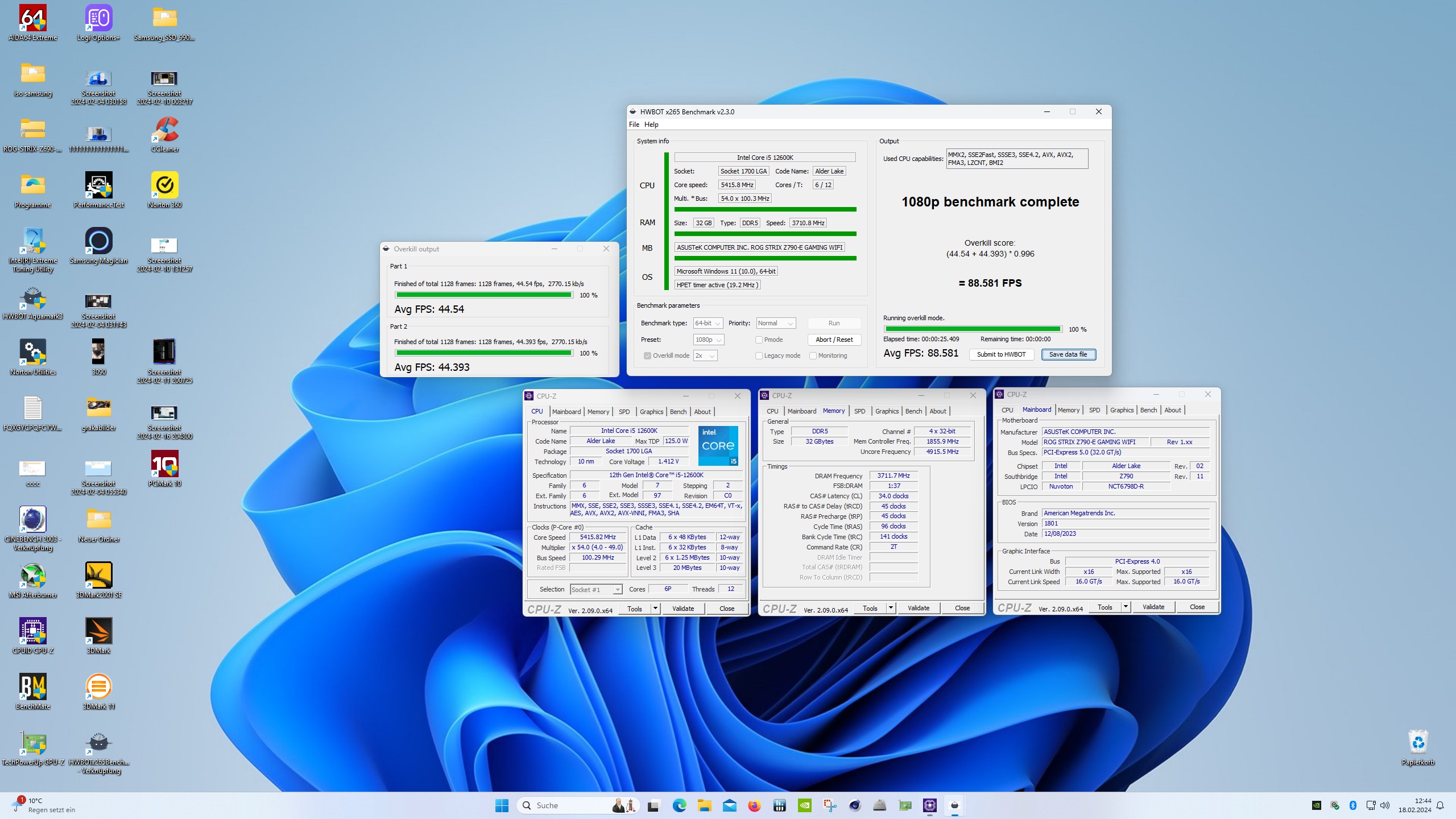Image resolution: width=1456 pixels, height=819 pixels.
Task: Click the Abort / Reset button
Action: 834,340
